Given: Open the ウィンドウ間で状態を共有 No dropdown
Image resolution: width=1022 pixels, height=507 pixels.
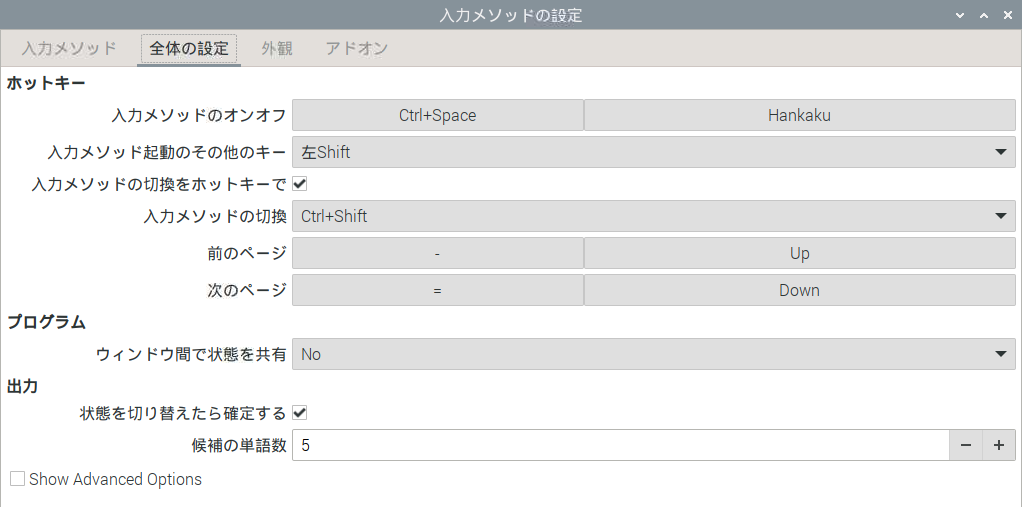Looking at the screenshot, I should (x=654, y=354).
